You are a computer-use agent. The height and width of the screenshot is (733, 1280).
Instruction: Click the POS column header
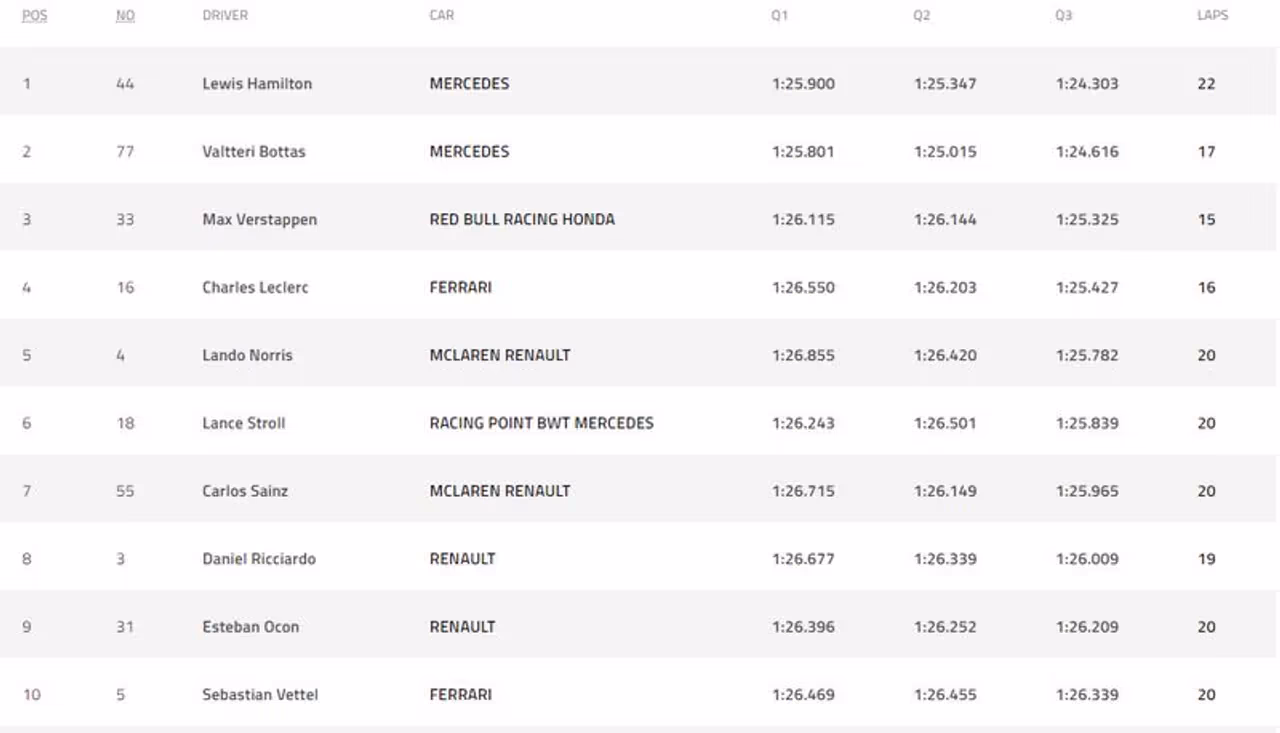pos(34,16)
